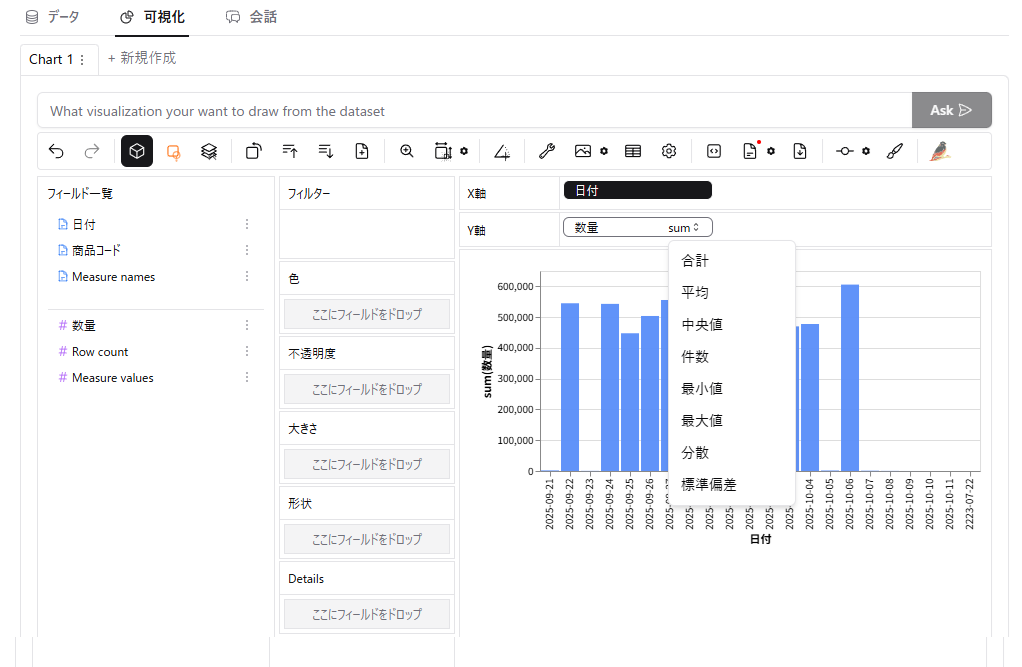The height and width of the screenshot is (667, 1022).
Task: Choose 分散 from aggregation menu
Action: (x=732, y=452)
